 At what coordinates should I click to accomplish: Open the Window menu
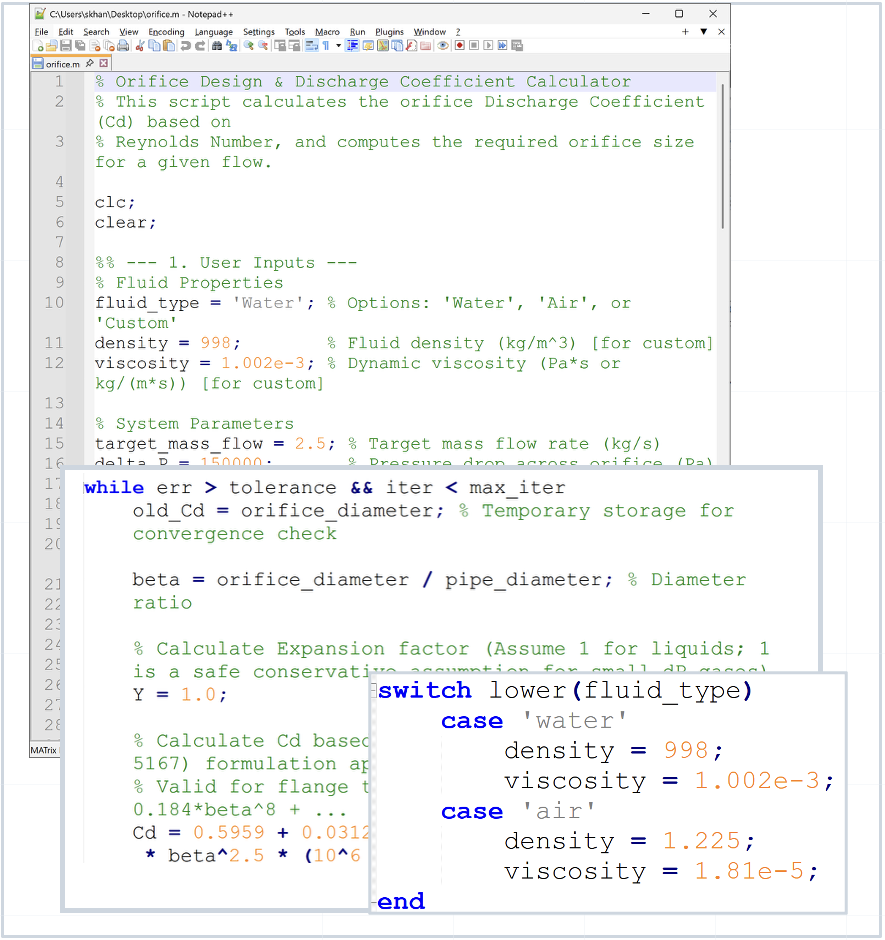point(429,32)
